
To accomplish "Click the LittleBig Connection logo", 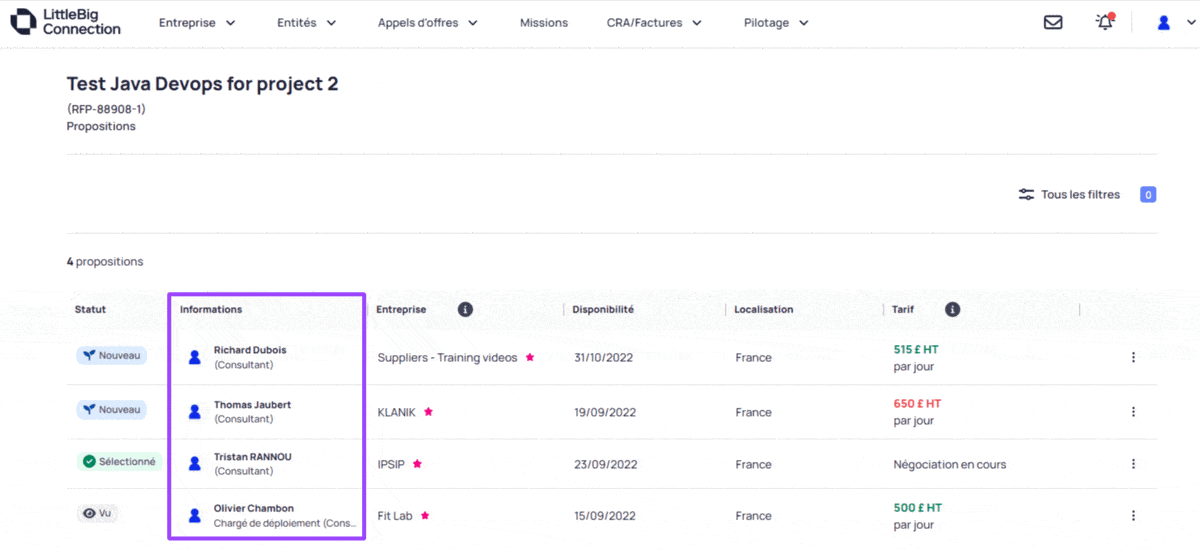I will (x=65, y=22).
